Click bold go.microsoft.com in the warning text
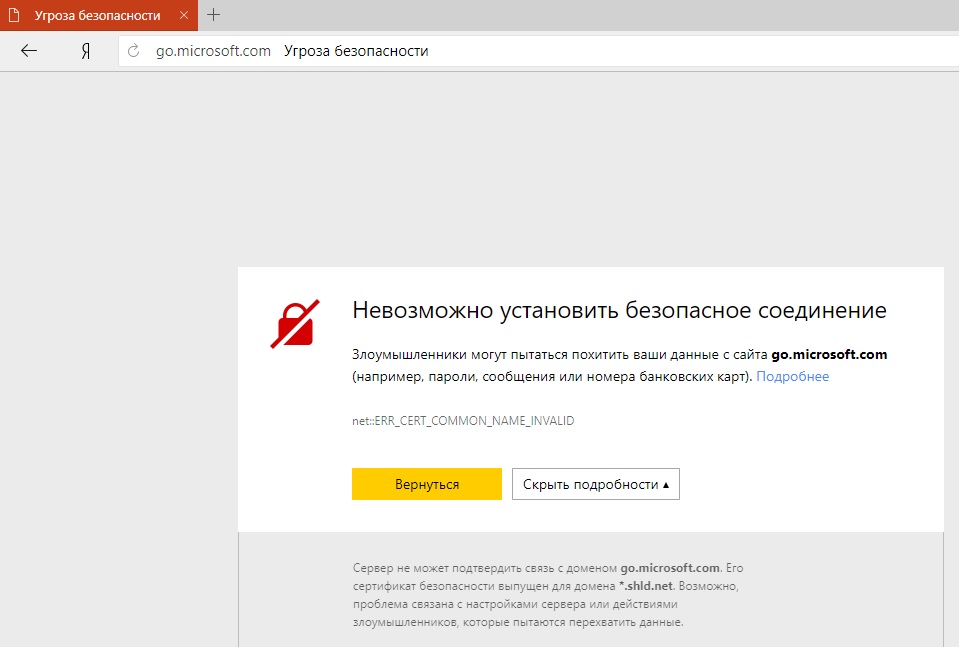Viewport: 959px width, 647px height. 829,354
